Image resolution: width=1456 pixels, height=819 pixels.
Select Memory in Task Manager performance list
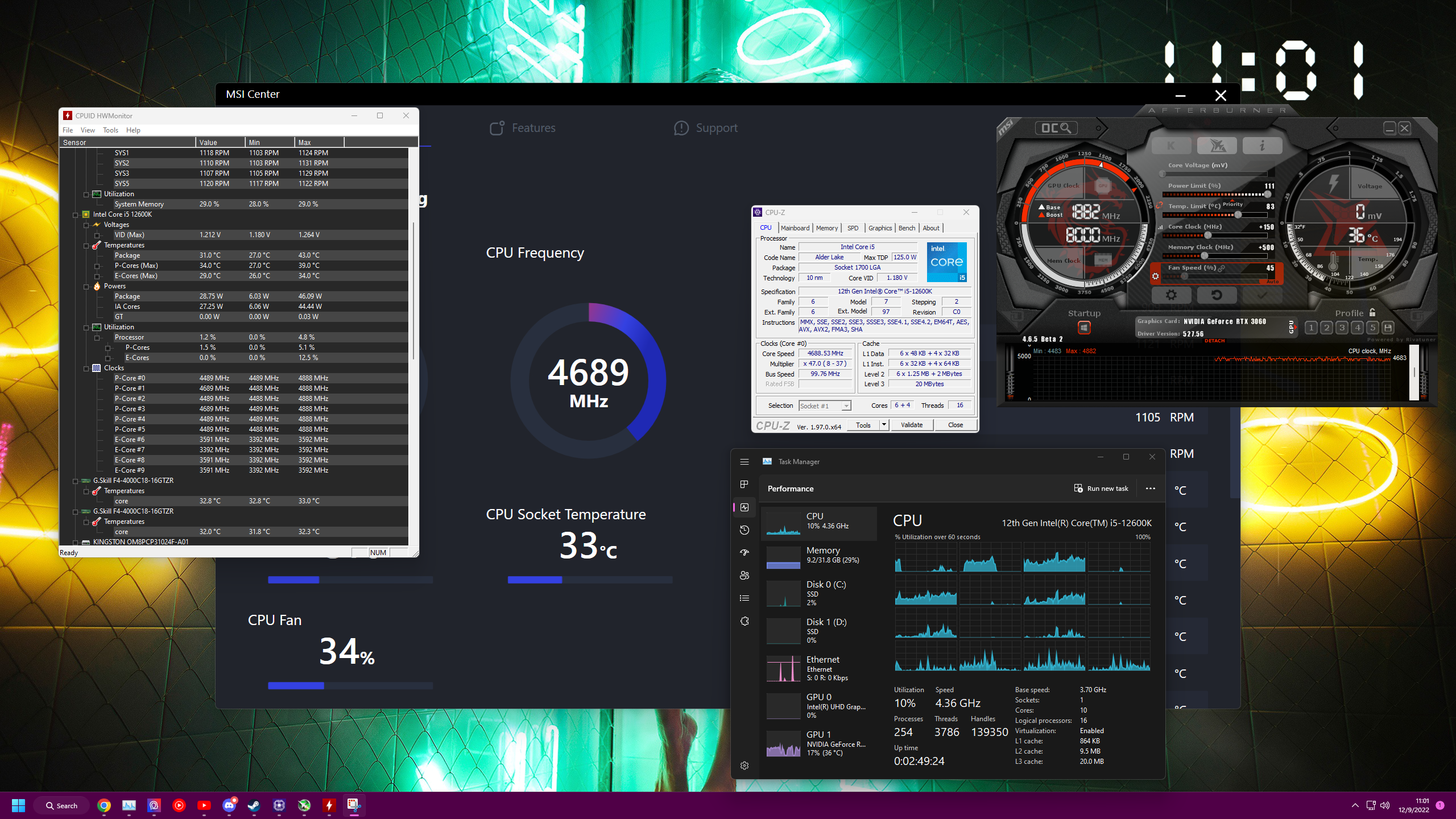click(819, 557)
